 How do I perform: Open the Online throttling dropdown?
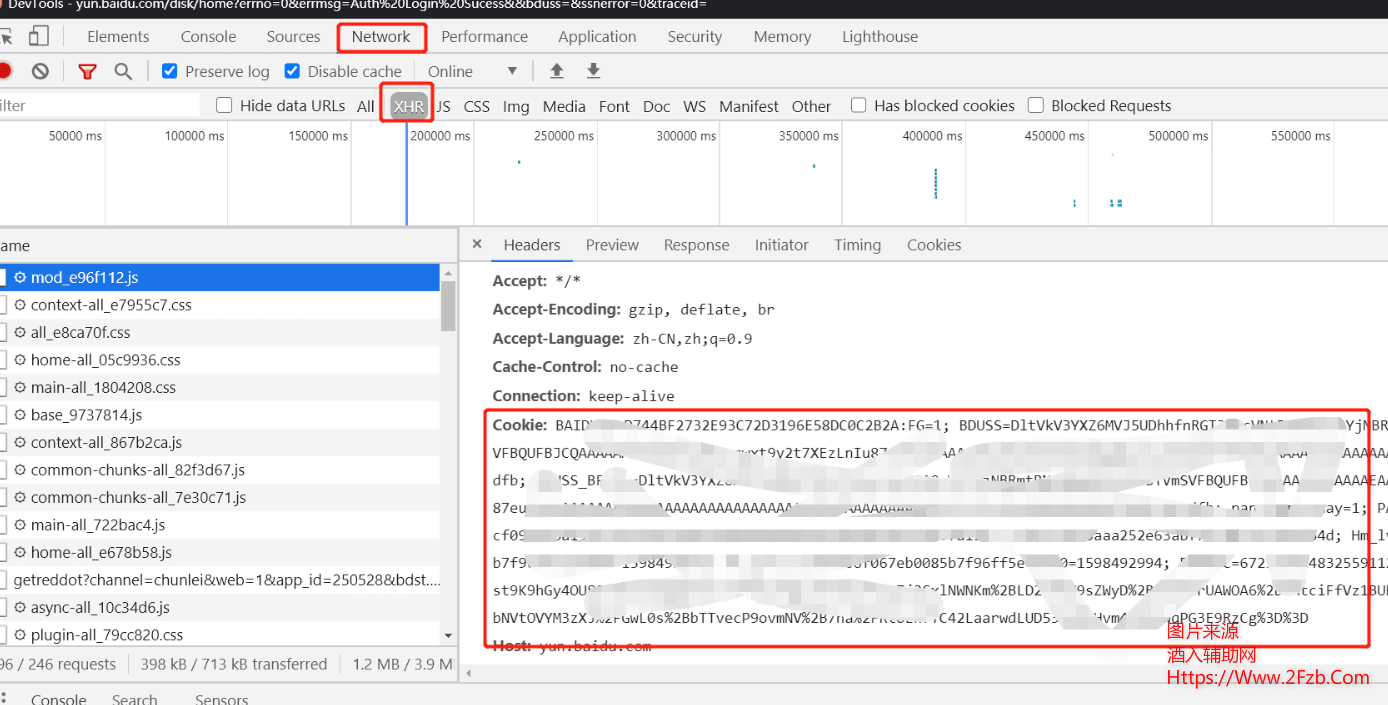point(472,71)
